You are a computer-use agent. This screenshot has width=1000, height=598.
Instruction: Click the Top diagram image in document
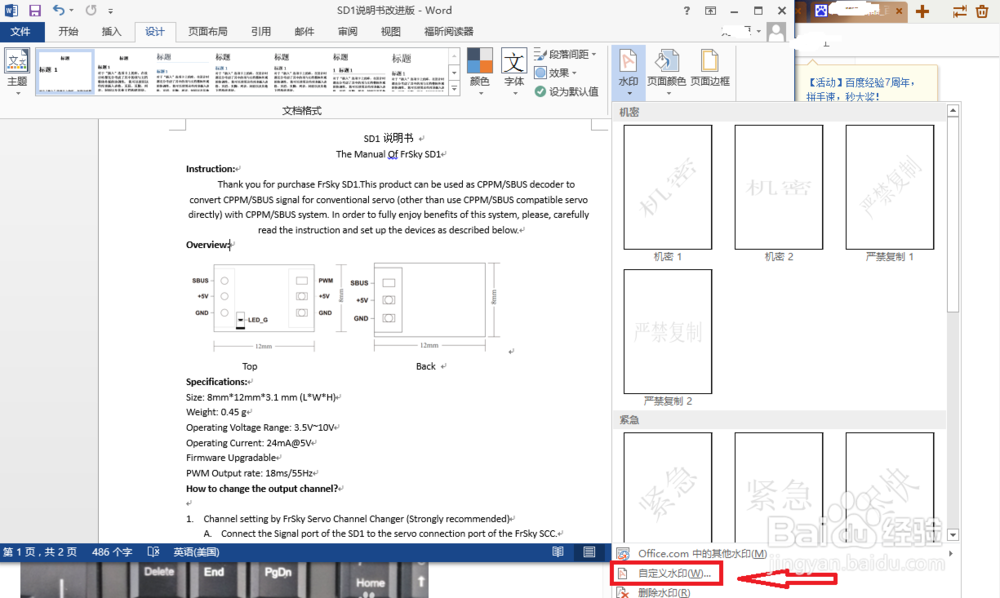264,306
